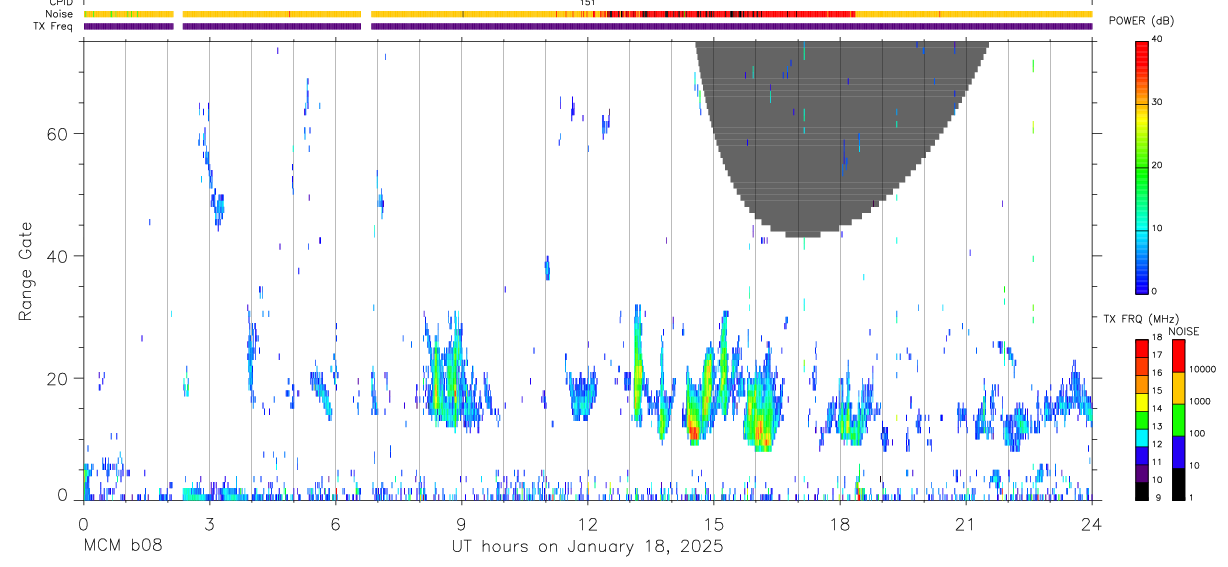Click the red strong echo near 14.5 UT
The height and width of the screenshot is (567, 1228).
692,432
